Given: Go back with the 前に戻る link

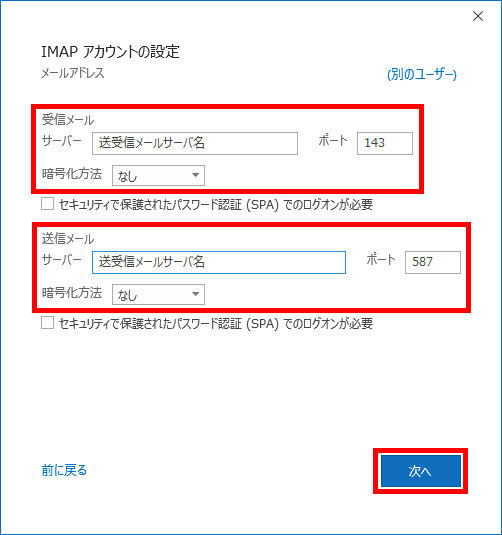Looking at the screenshot, I should [x=64, y=470].
